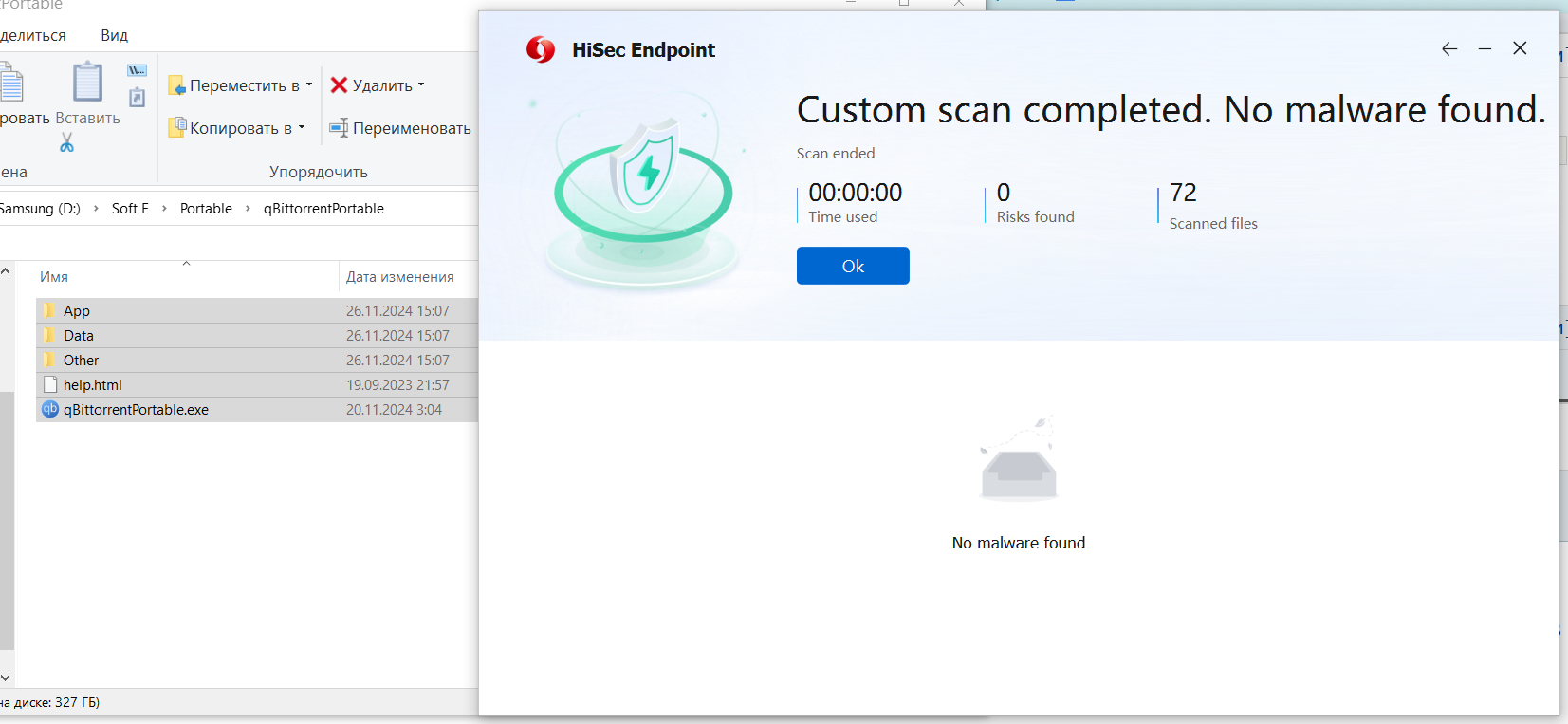The width and height of the screenshot is (1568, 724).
Task: Click the App row date 26.11.2024 15:07
Action: tap(397, 311)
